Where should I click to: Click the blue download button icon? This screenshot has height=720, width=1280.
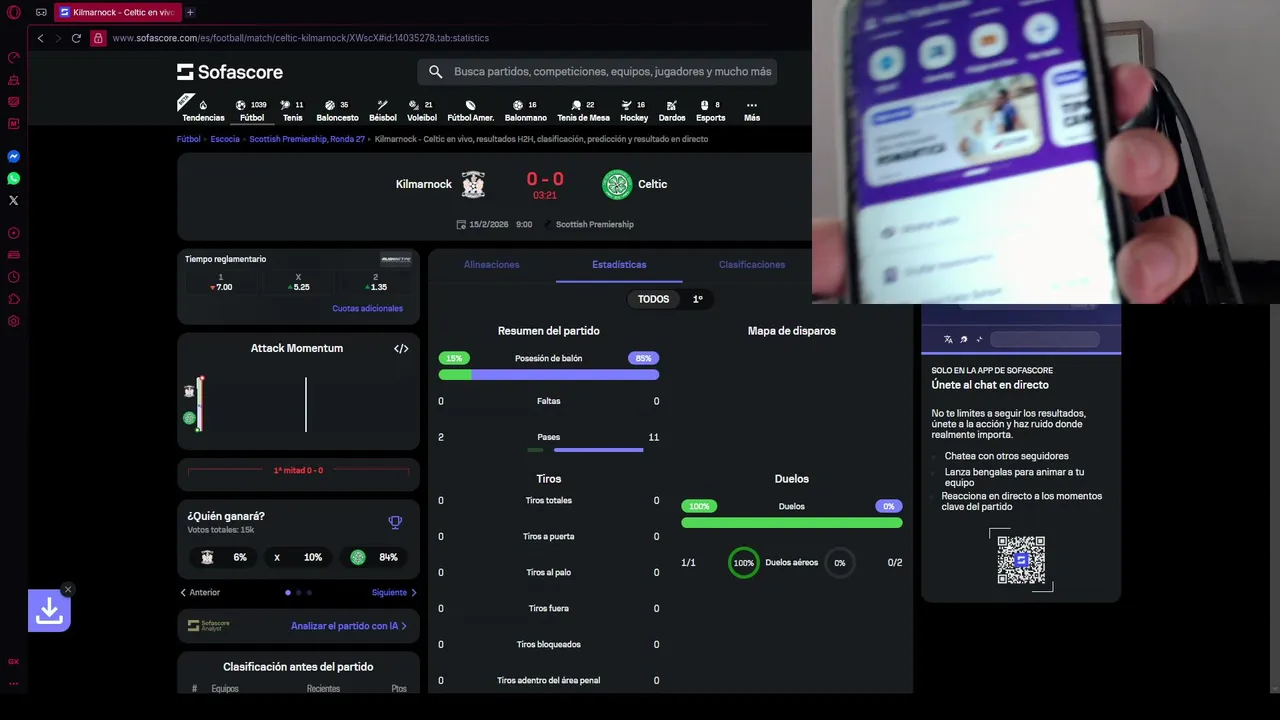click(x=49, y=610)
